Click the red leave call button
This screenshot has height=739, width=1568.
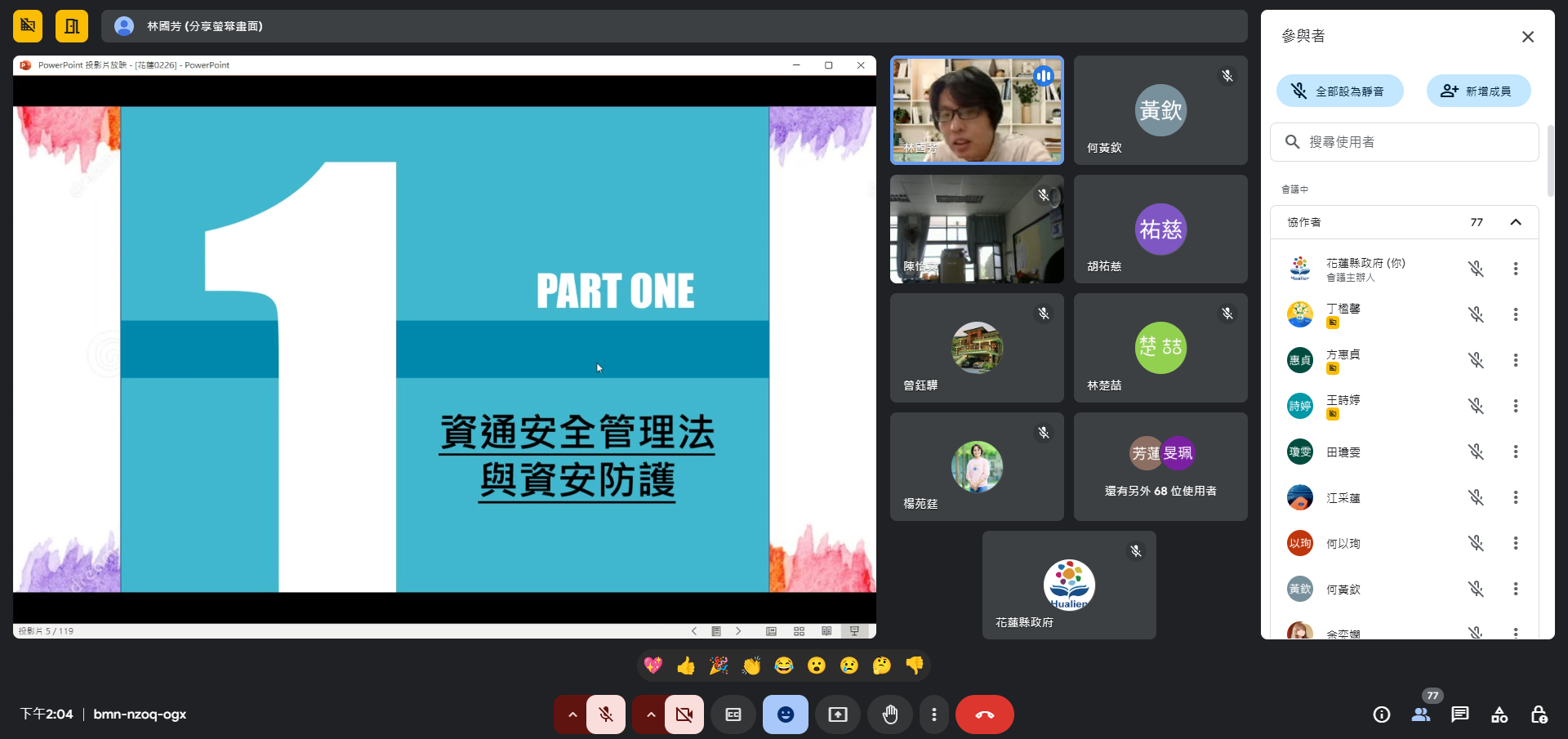pos(984,715)
